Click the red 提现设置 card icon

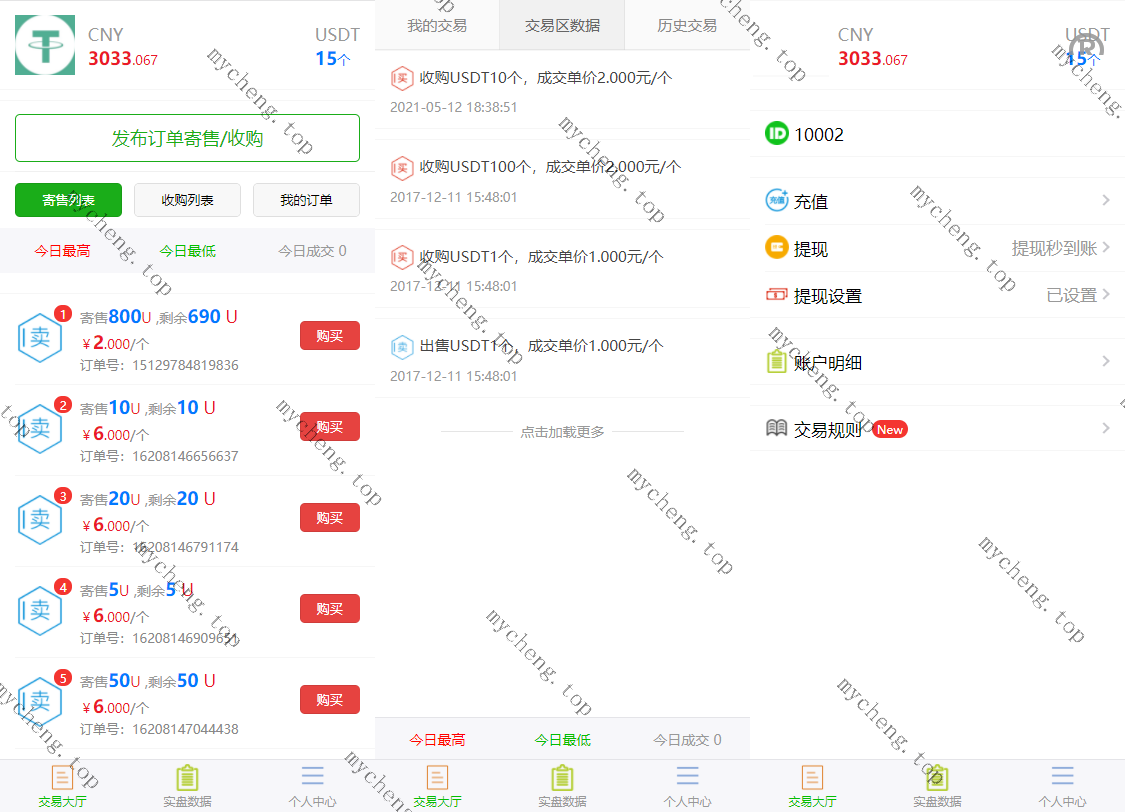coord(777,295)
